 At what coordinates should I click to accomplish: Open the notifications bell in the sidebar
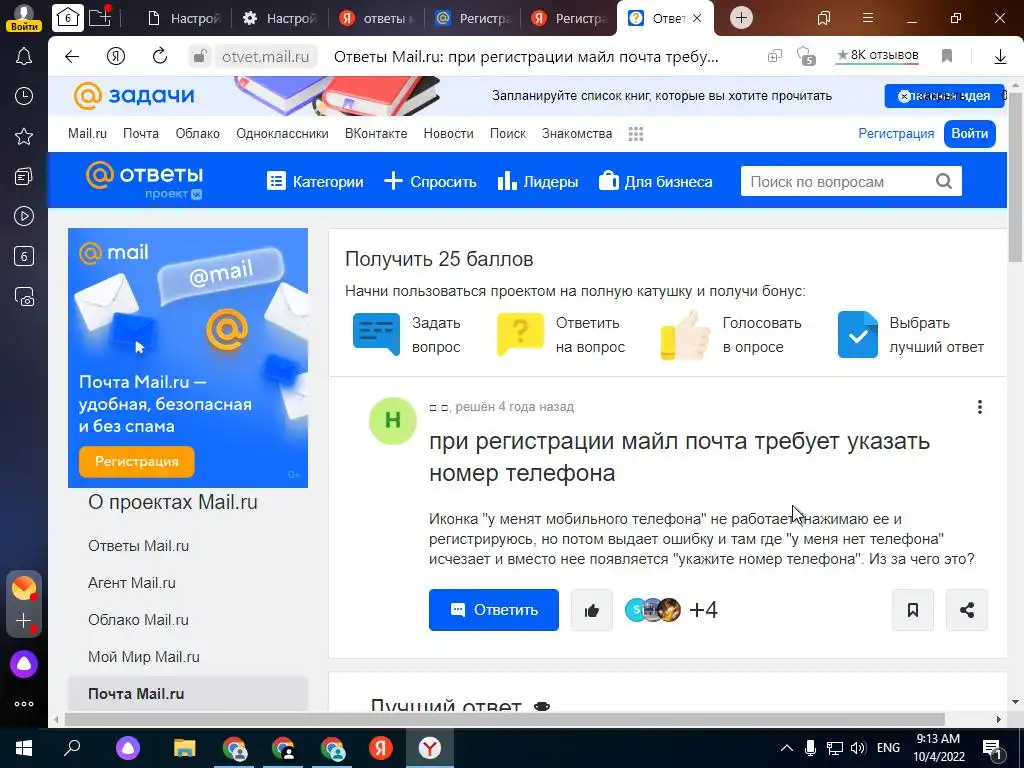point(24,56)
